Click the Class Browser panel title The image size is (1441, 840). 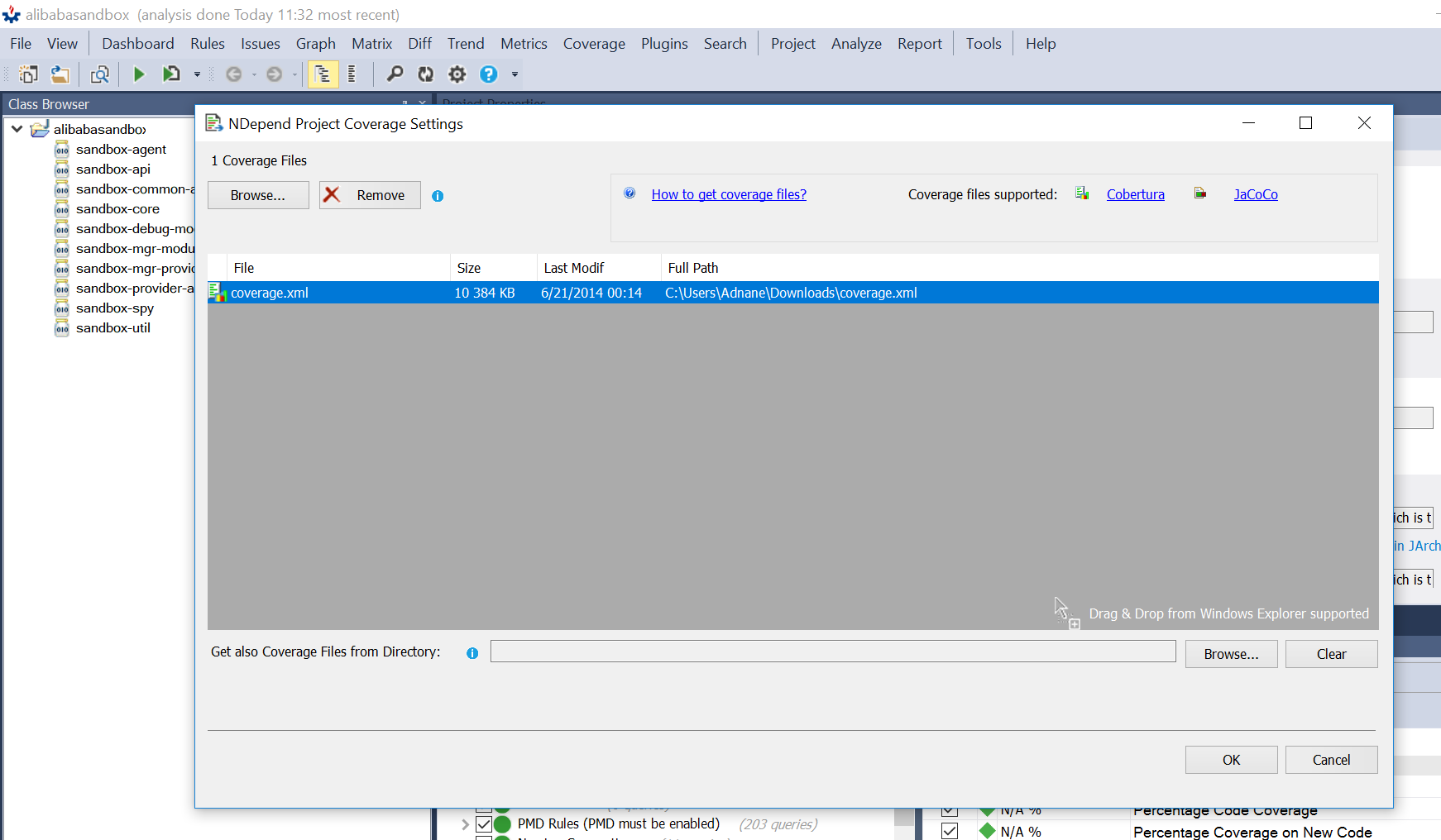tap(49, 104)
